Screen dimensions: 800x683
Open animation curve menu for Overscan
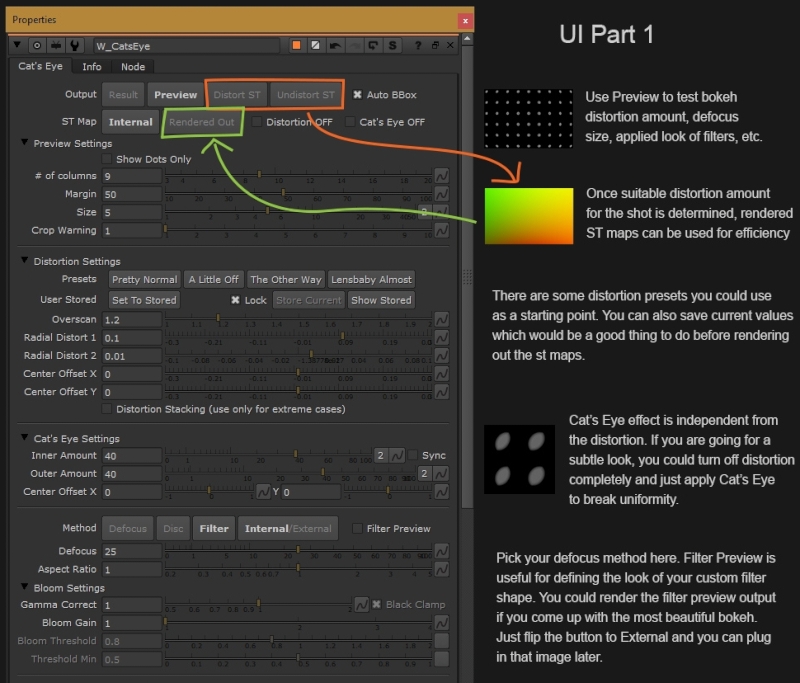440,320
